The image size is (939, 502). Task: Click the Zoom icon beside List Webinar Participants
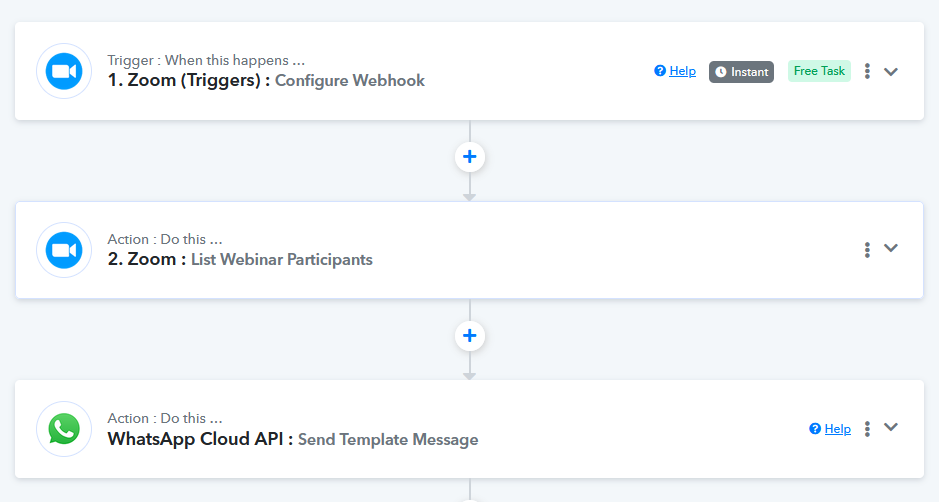click(64, 250)
